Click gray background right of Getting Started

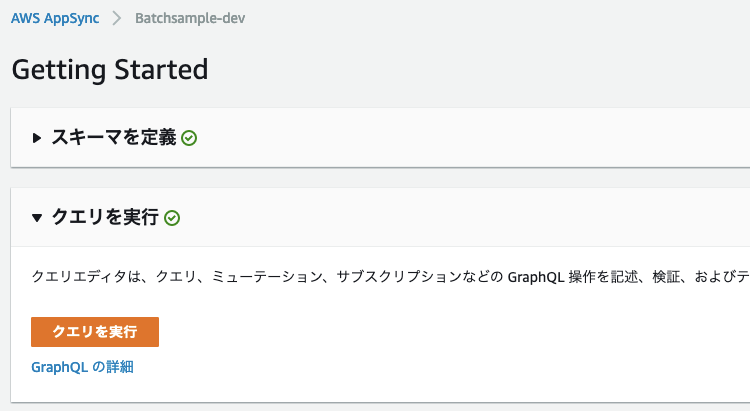(x=478, y=70)
